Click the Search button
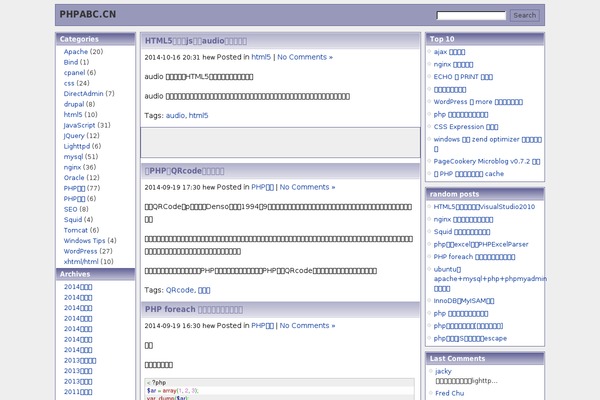Viewport: 600px width, 400px height. click(524, 15)
